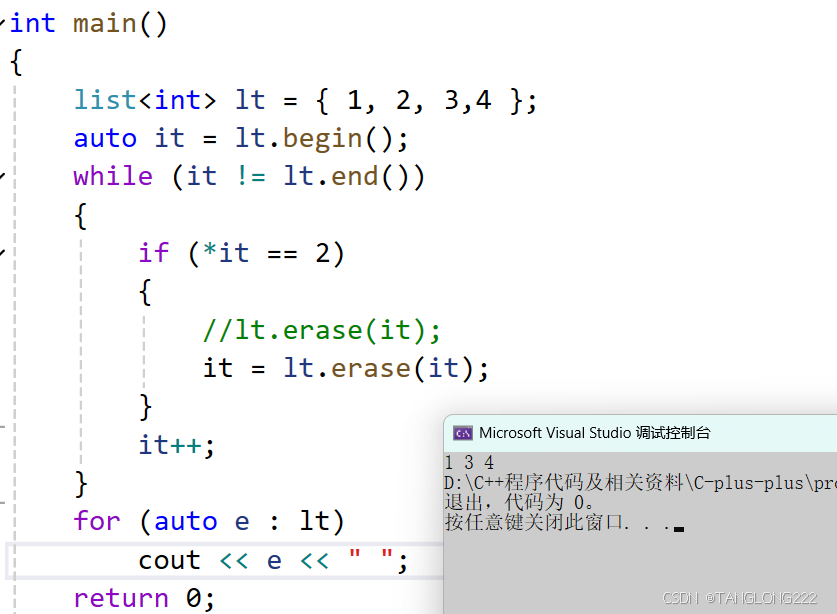Collapse the while loop fold arrow
The image size is (837, 614).
coord(2,176)
